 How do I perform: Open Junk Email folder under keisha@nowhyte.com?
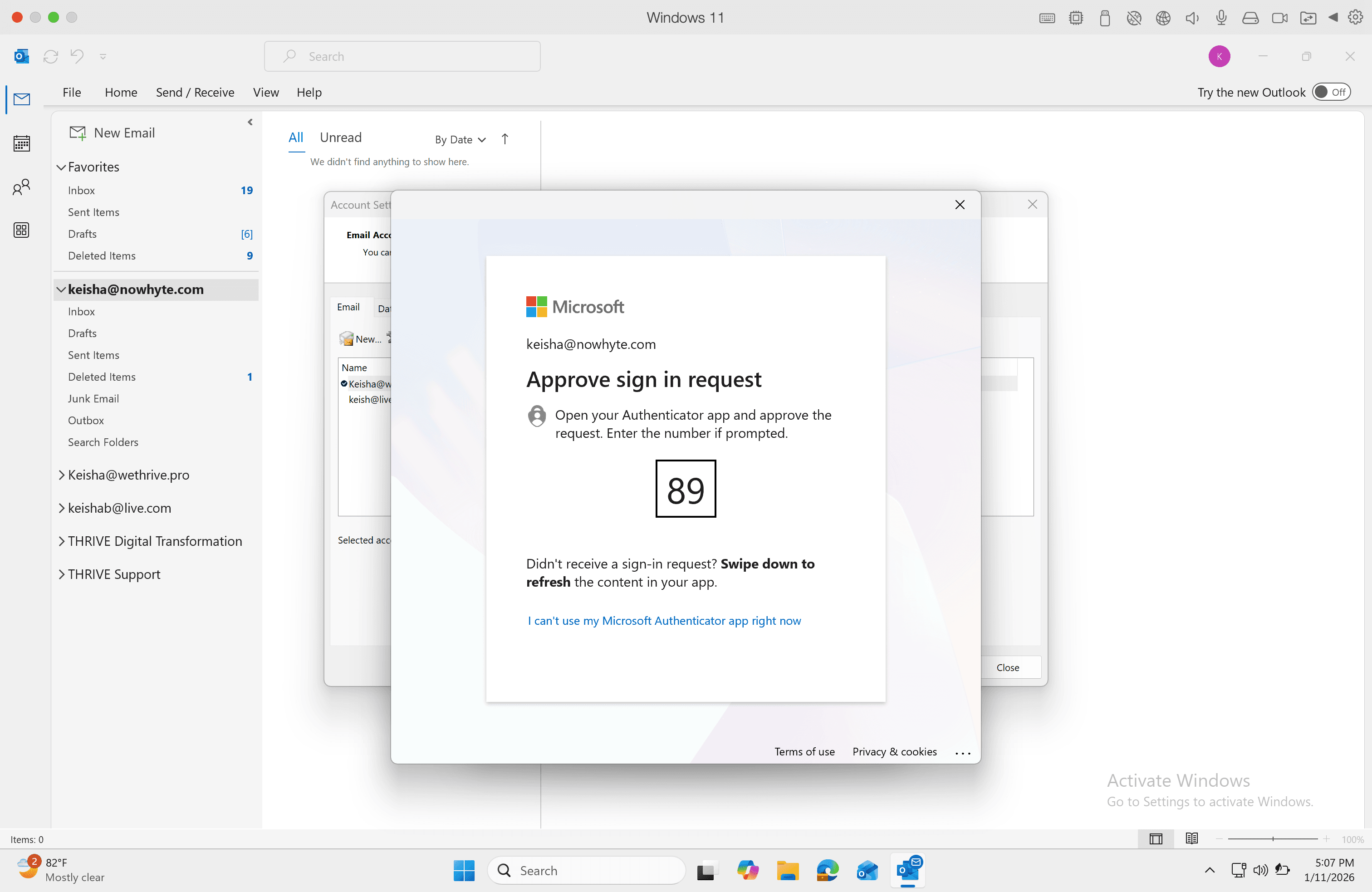tap(93, 398)
